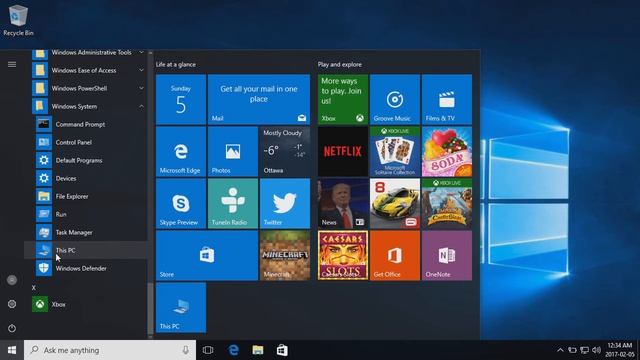Expand the Windows PowerShell folder
This screenshot has width=640, height=360.
click(x=141, y=88)
